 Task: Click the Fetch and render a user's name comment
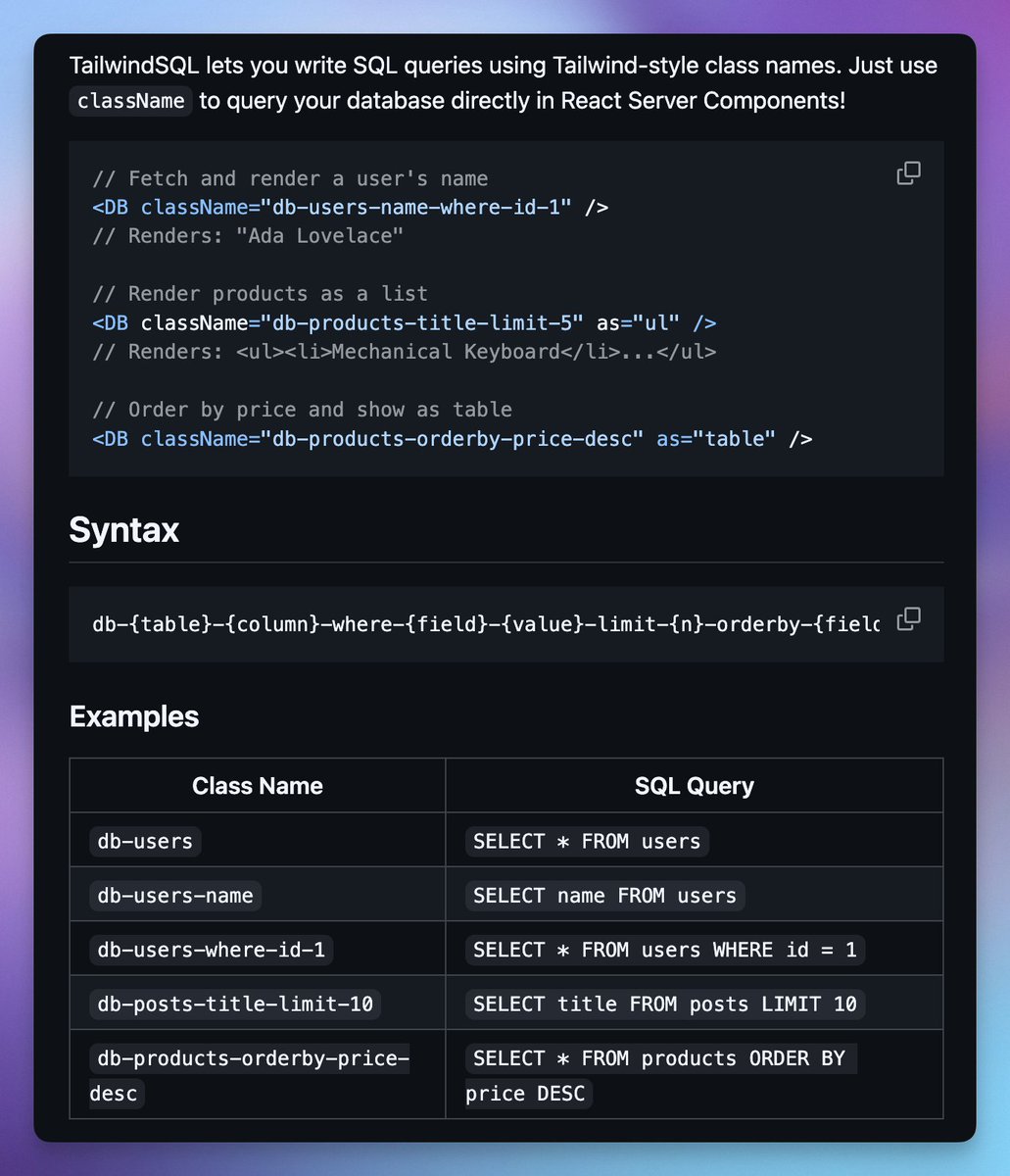(290, 178)
